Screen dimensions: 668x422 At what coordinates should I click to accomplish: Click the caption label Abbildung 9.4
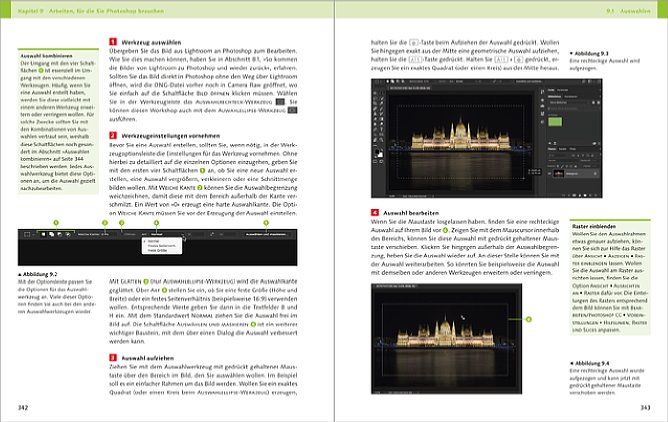click(592, 364)
